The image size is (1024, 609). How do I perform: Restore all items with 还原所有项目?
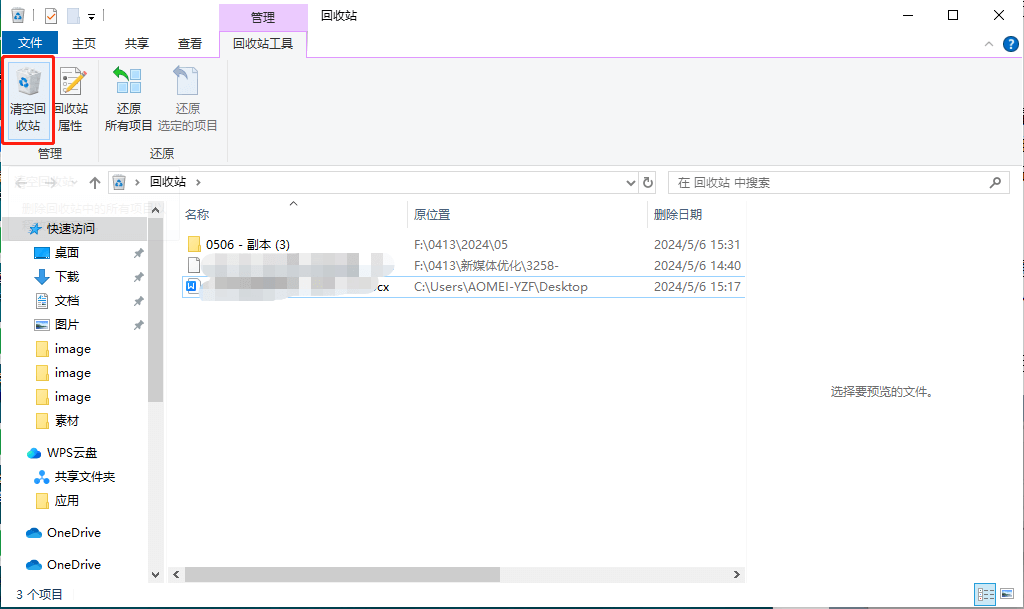(128, 97)
